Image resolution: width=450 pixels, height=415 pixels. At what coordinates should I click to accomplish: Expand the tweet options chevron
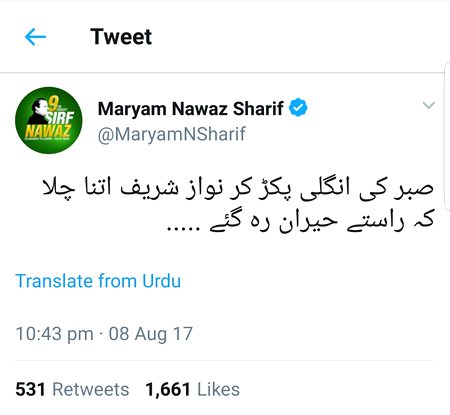pos(428,105)
